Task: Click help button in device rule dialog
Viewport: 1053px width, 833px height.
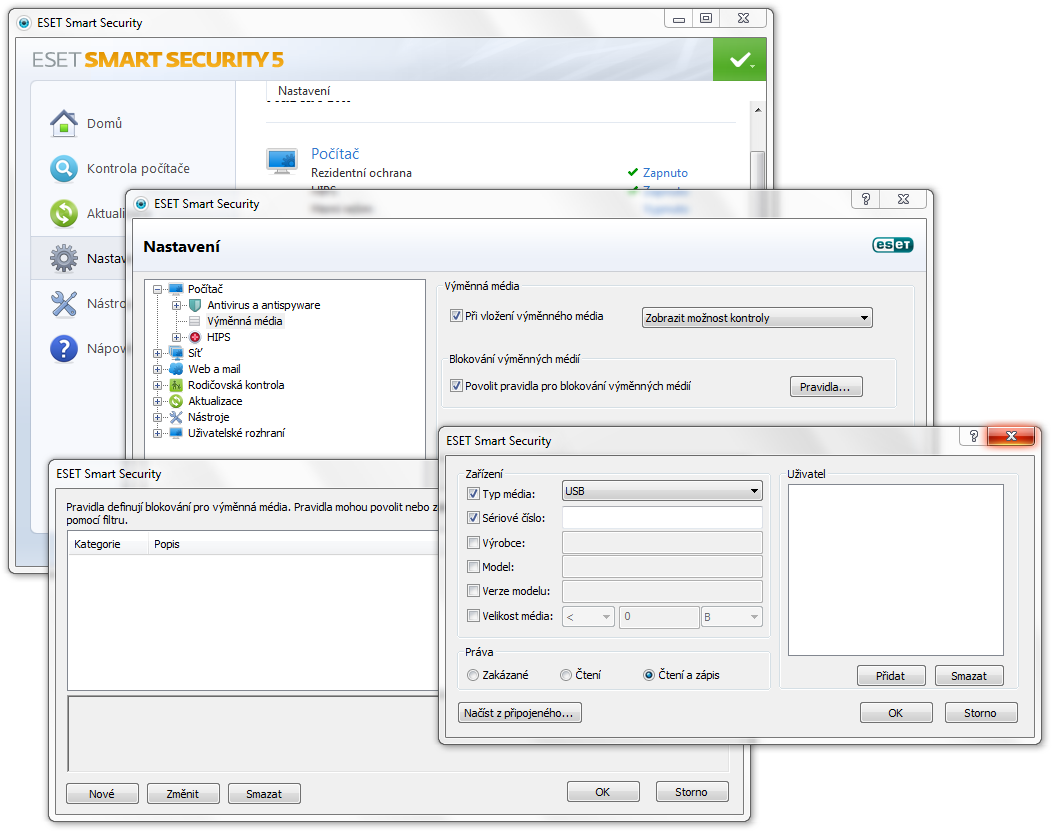Action: tap(974, 436)
